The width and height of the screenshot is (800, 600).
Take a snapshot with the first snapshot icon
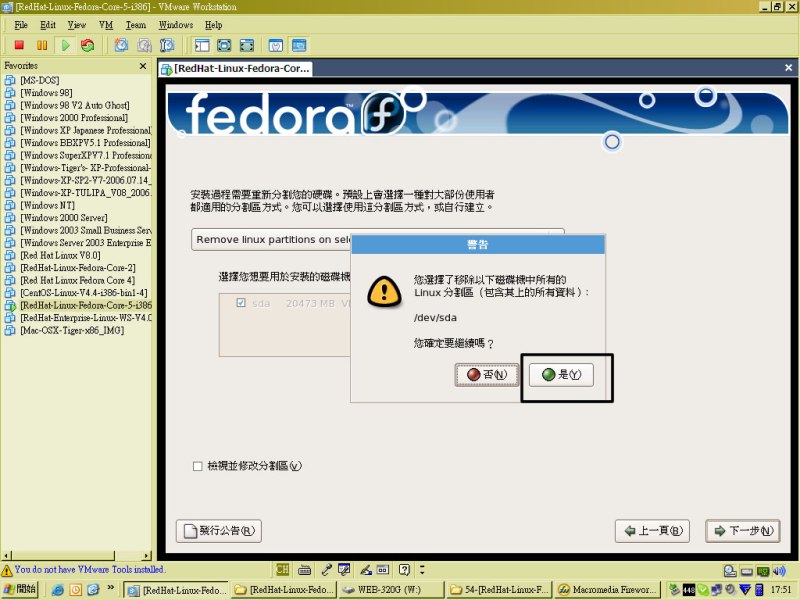pos(121,45)
